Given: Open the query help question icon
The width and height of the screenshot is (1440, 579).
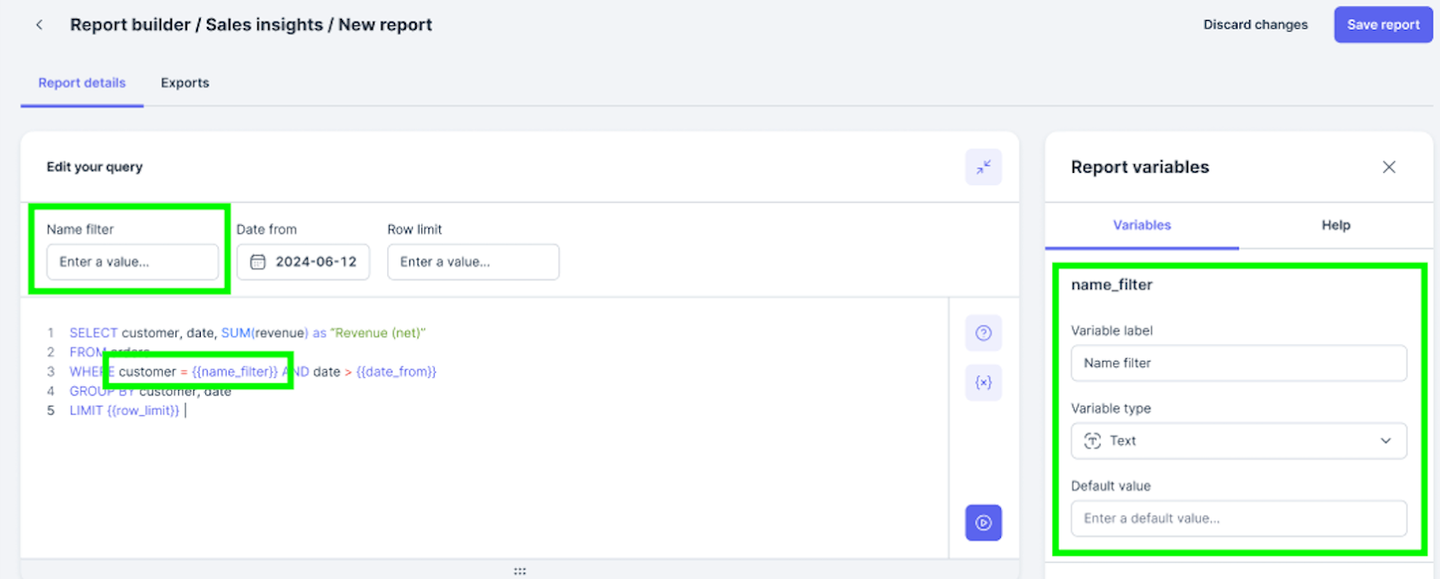Looking at the screenshot, I should click(983, 333).
